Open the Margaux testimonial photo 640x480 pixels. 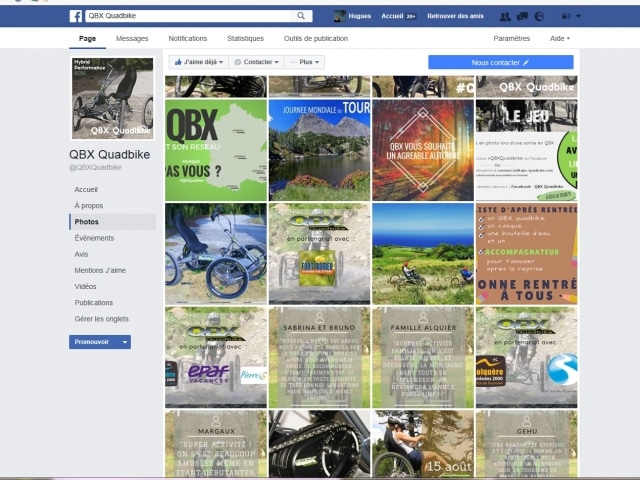(x=216, y=444)
